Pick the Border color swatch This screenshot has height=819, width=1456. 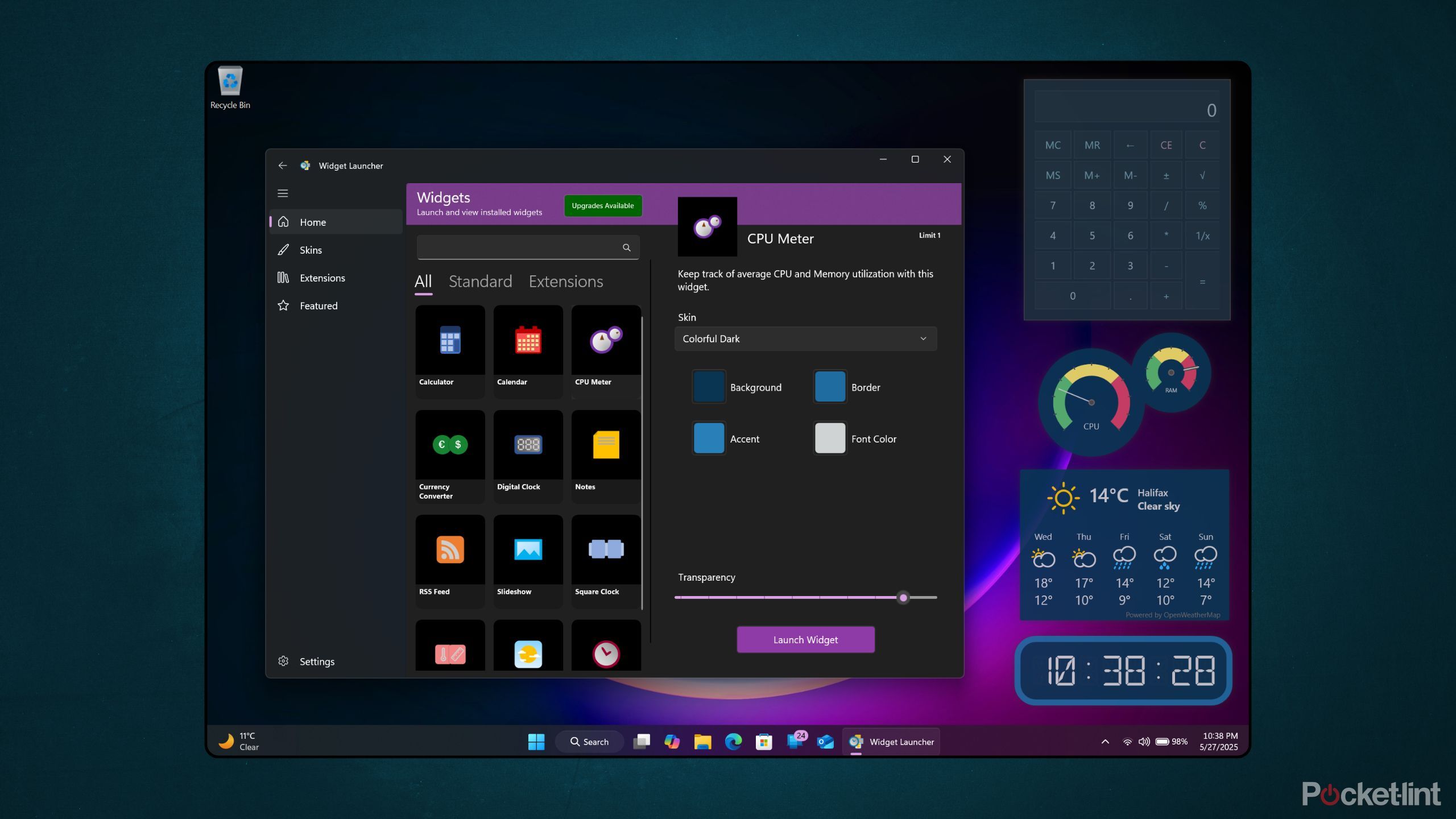(830, 387)
